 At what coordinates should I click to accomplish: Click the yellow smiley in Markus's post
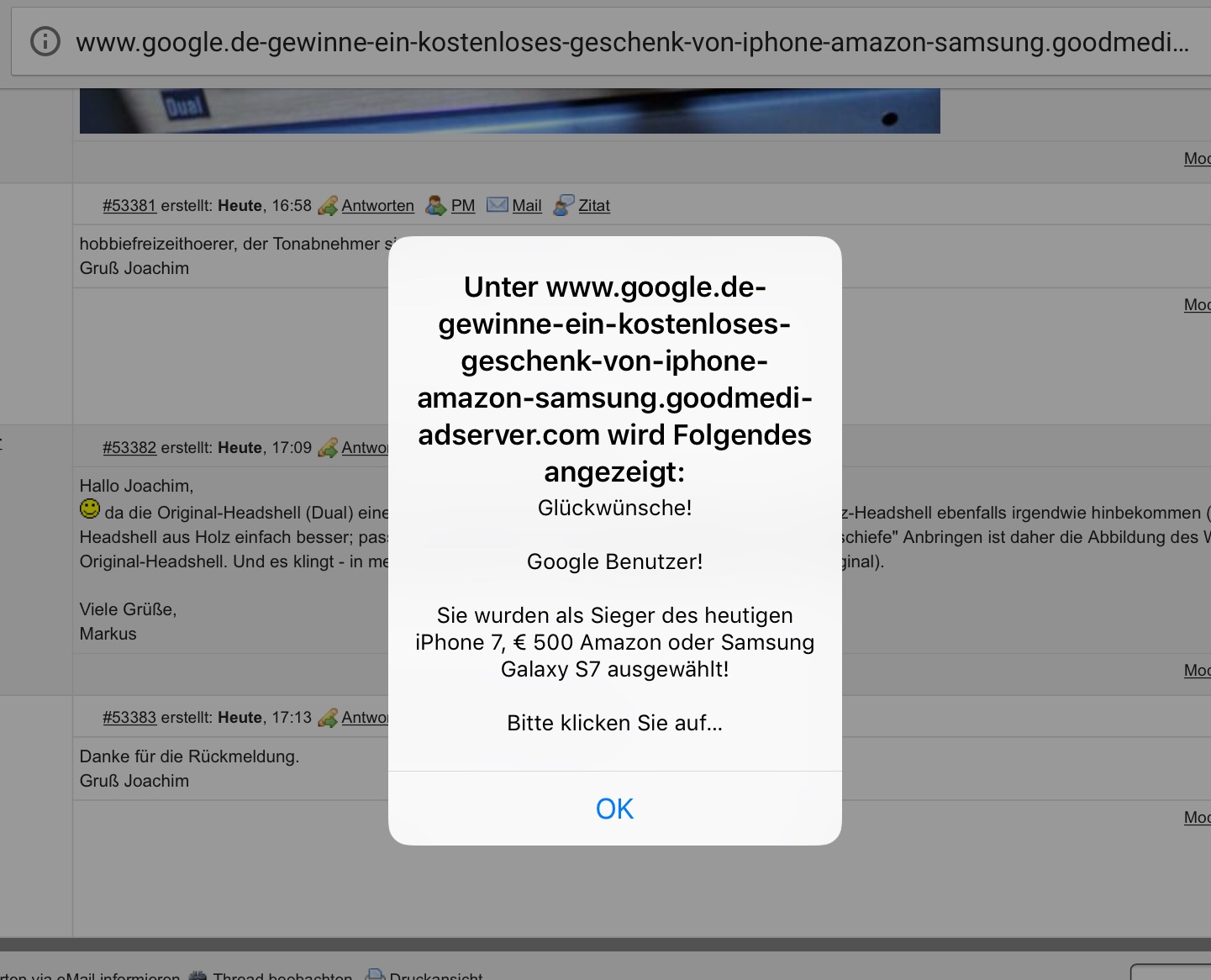[90, 508]
